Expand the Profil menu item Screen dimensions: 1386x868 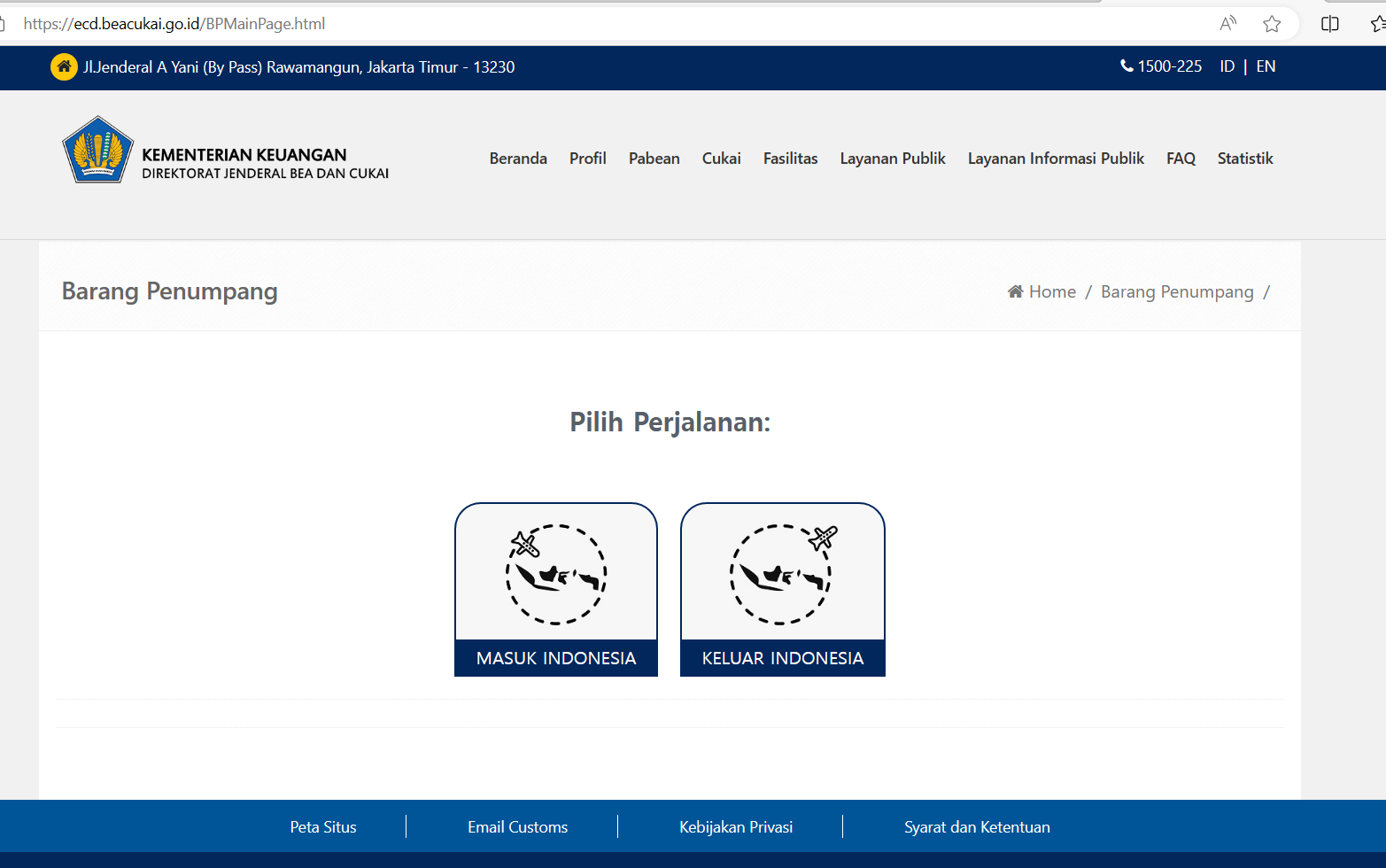[587, 159]
